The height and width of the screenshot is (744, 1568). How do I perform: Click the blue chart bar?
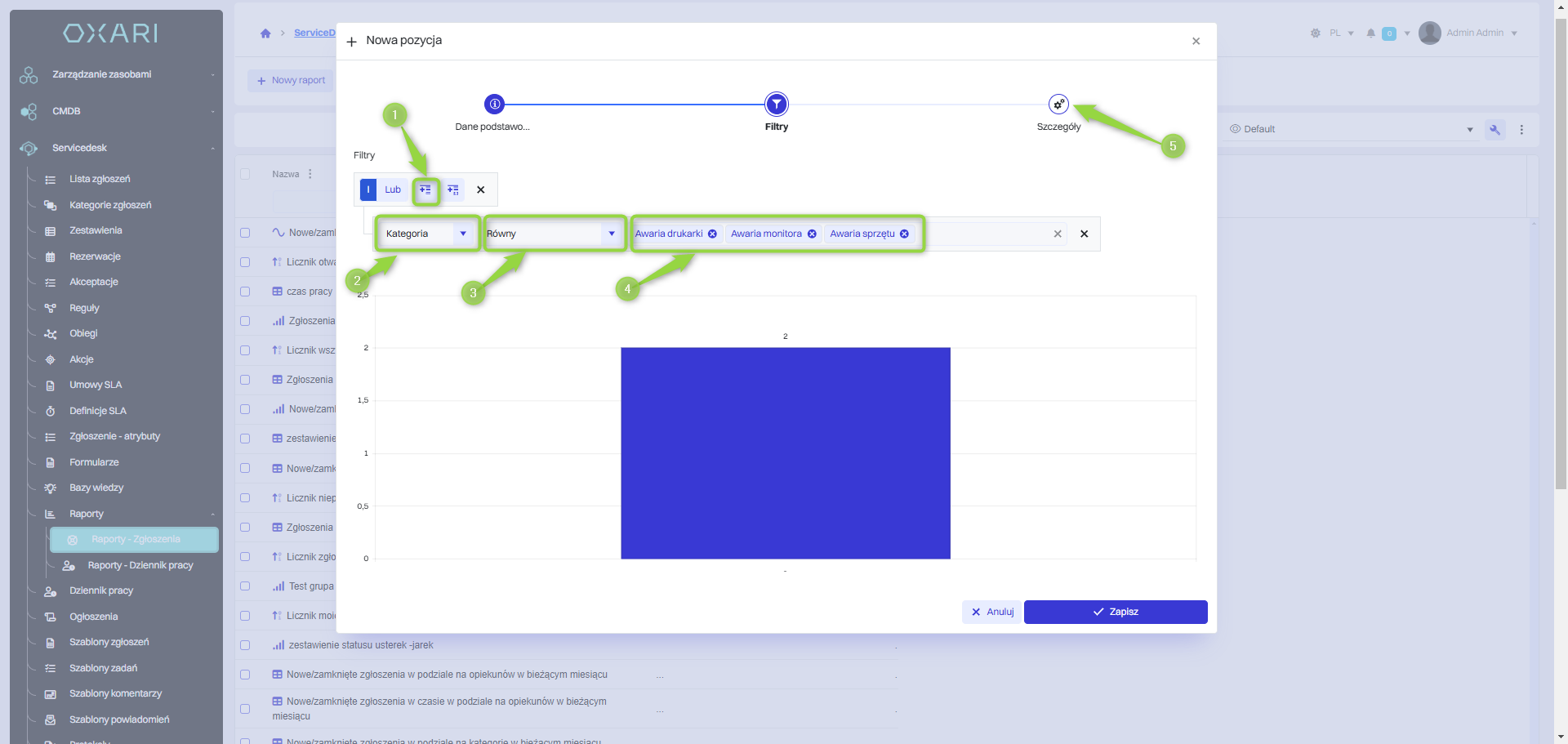coord(785,453)
